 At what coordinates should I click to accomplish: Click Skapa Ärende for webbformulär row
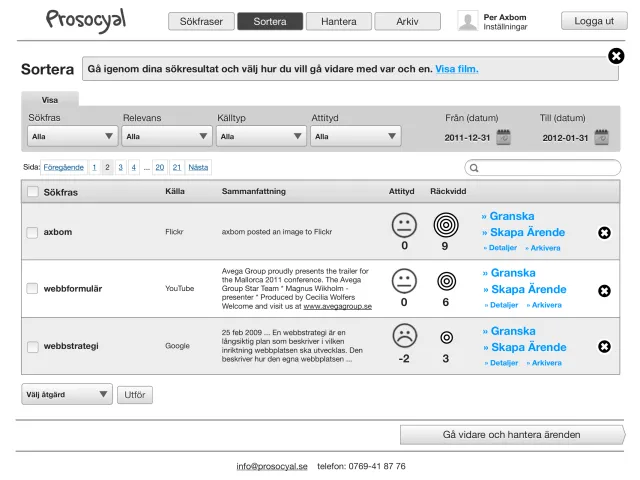(x=524, y=289)
